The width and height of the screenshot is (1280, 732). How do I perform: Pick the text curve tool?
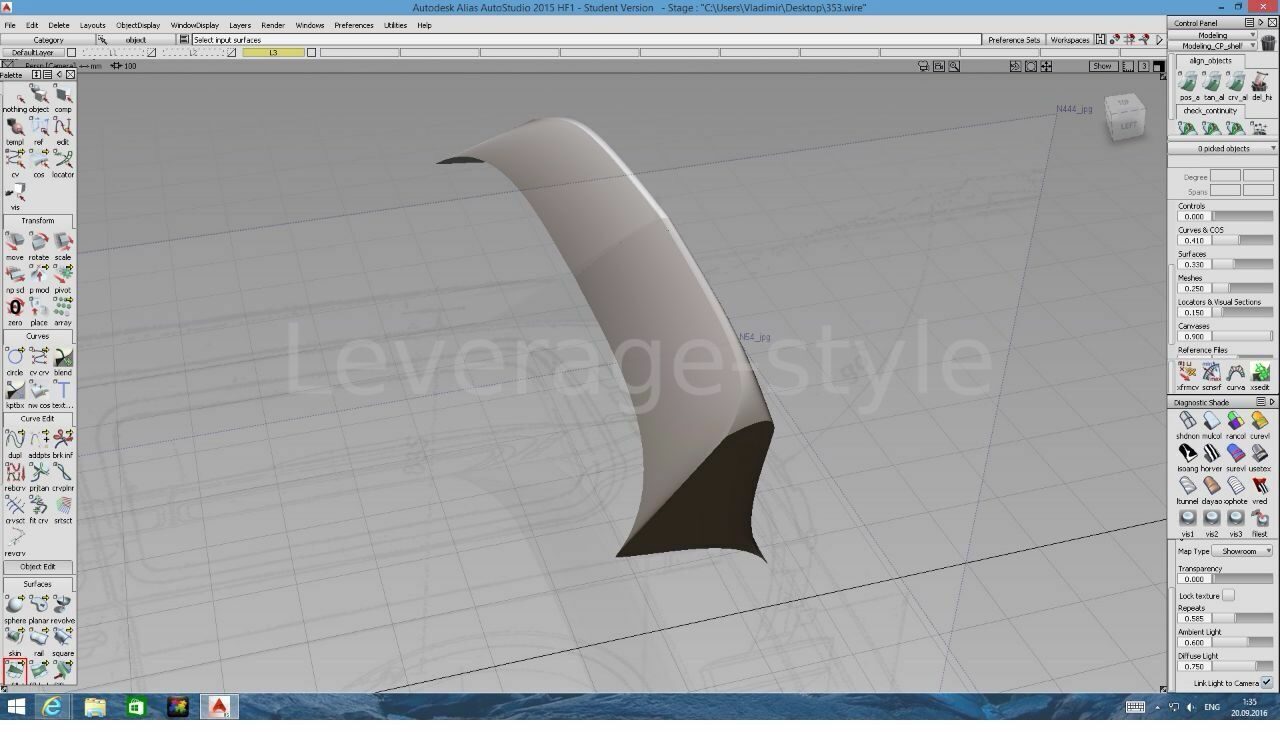pyautogui.click(x=63, y=392)
